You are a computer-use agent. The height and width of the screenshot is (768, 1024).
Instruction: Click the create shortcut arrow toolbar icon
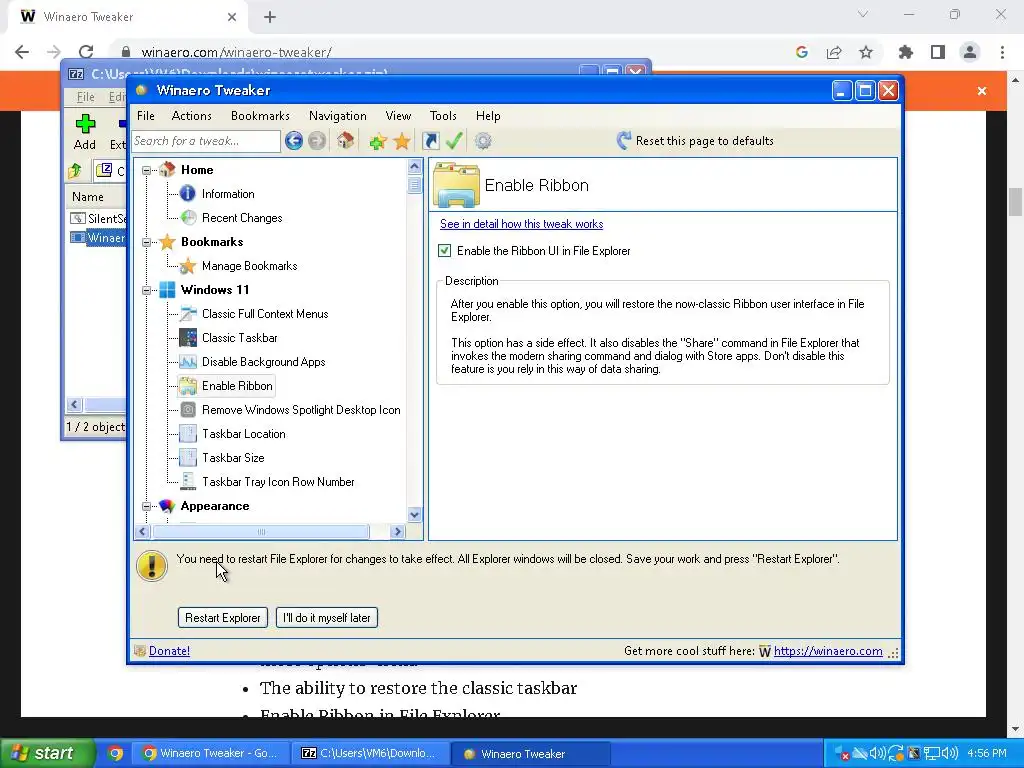(431, 140)
